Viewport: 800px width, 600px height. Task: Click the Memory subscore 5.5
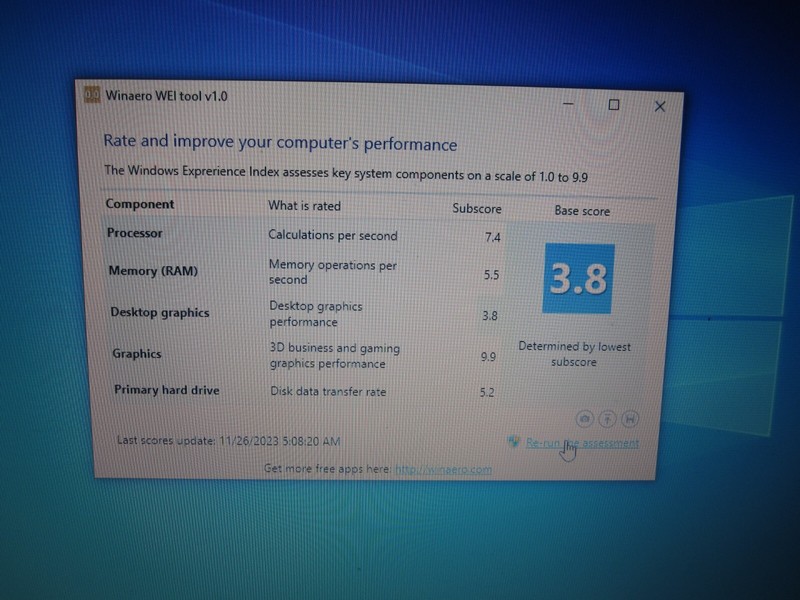point(491,275)
